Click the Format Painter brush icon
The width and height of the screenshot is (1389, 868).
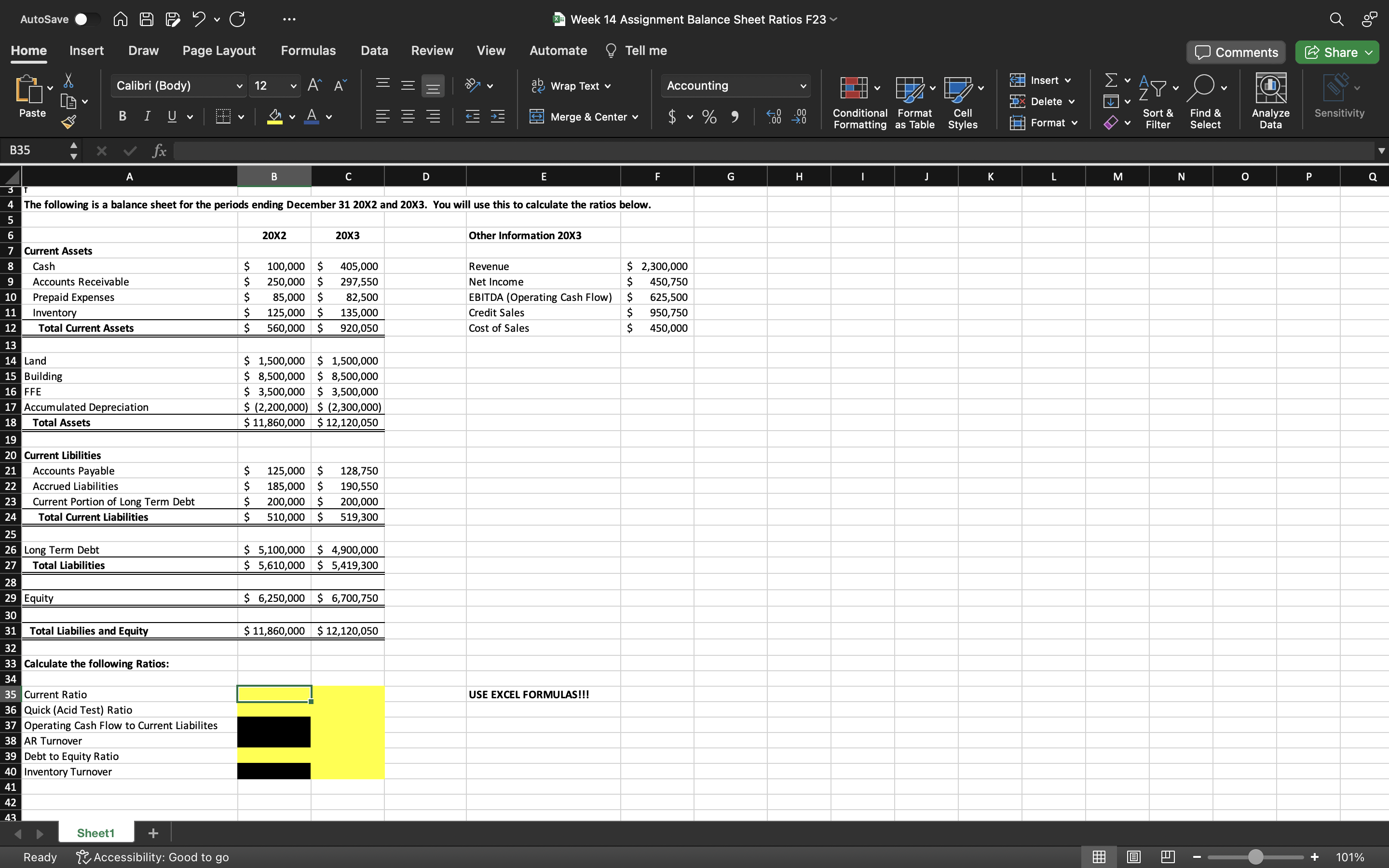pyautogui.click(x=68, y=121)
